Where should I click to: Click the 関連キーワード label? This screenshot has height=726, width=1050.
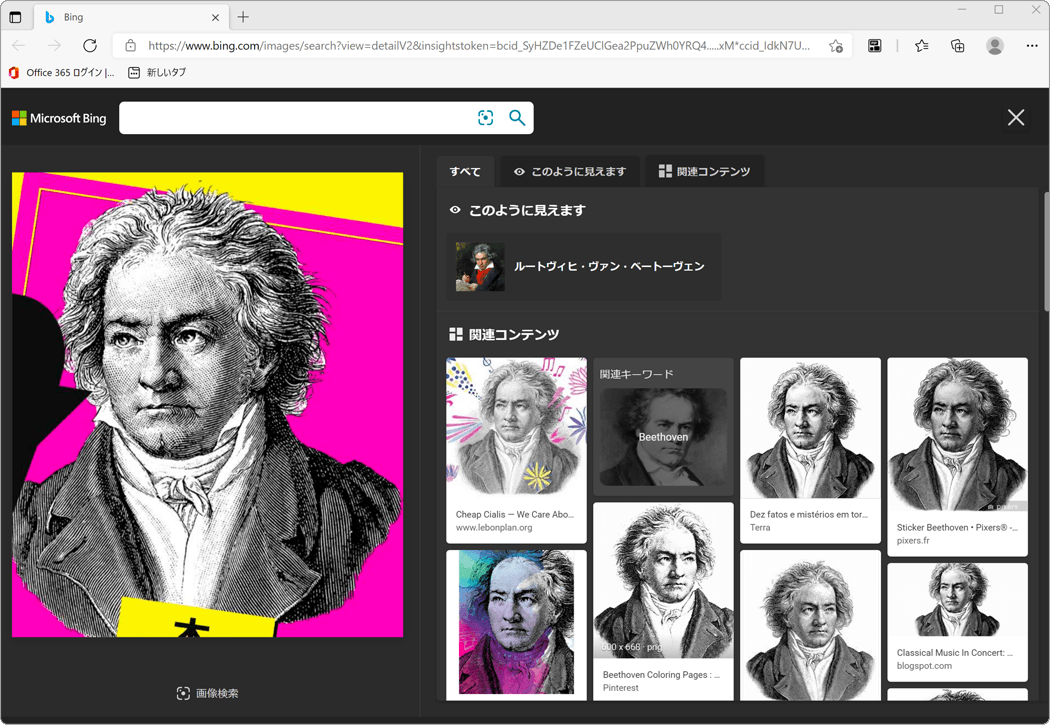tap(636, 374)
